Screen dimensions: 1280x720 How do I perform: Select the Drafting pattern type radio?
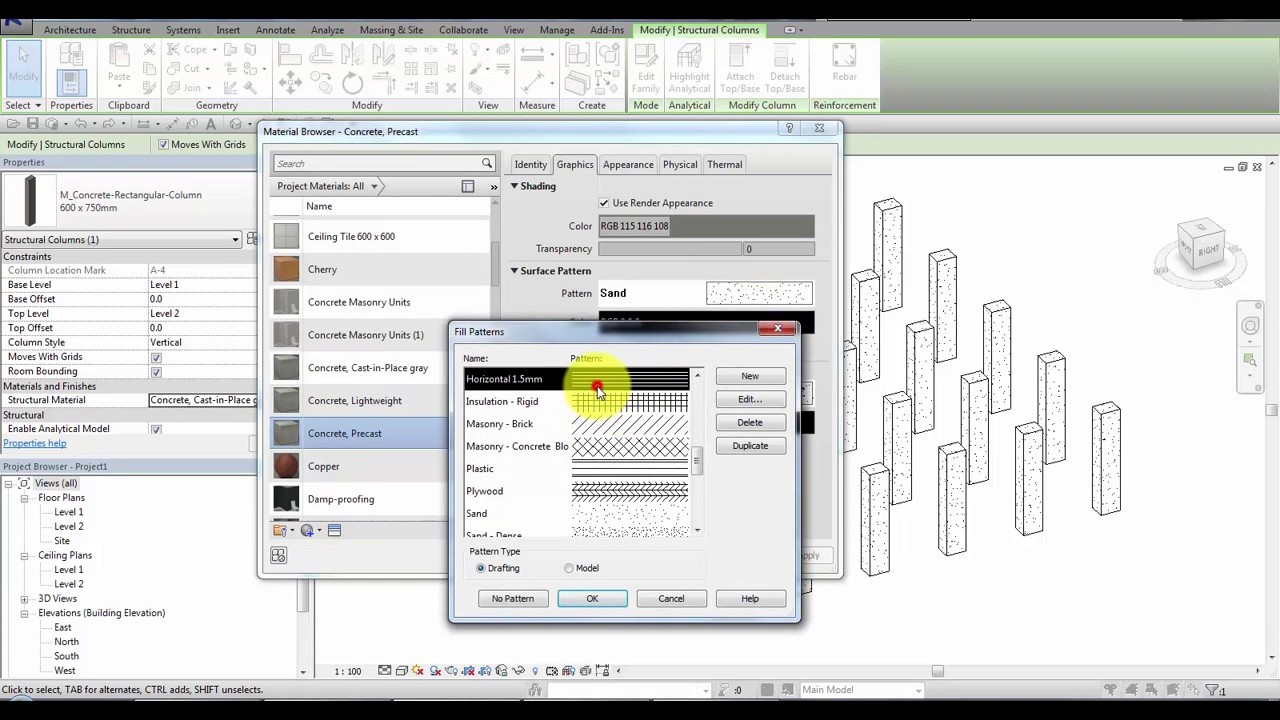[481, 568]
